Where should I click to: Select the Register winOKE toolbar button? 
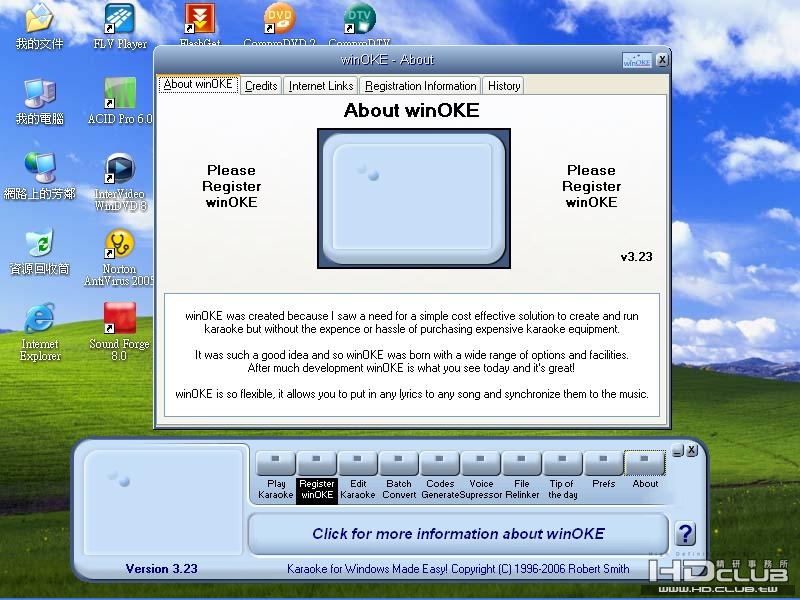point(316,463)
